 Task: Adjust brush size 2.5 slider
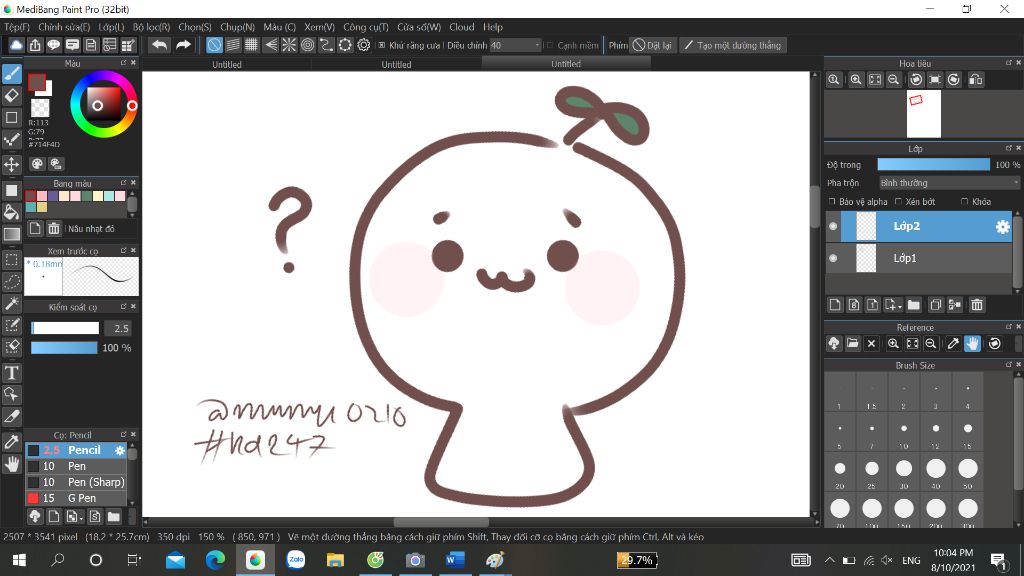click(65, 328)
